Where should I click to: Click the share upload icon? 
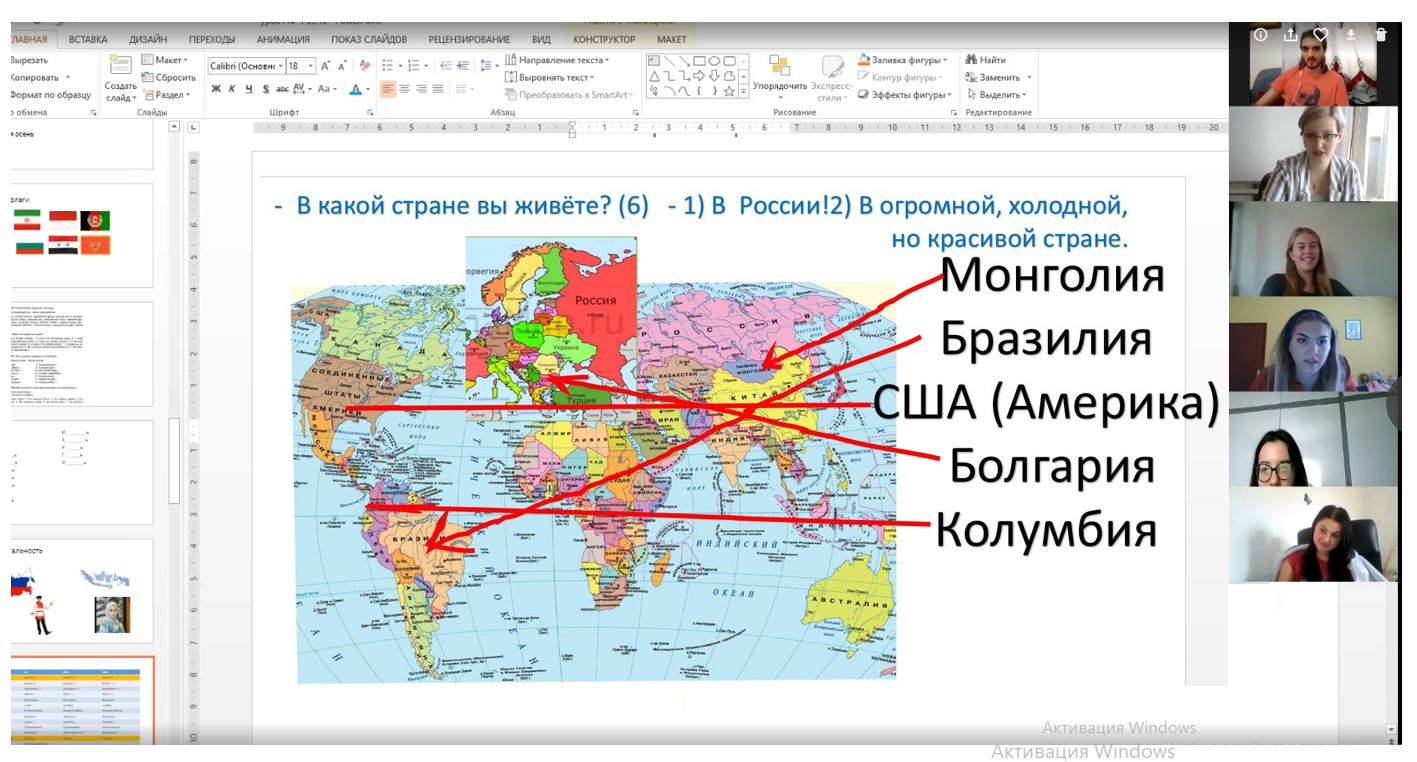1290,35
